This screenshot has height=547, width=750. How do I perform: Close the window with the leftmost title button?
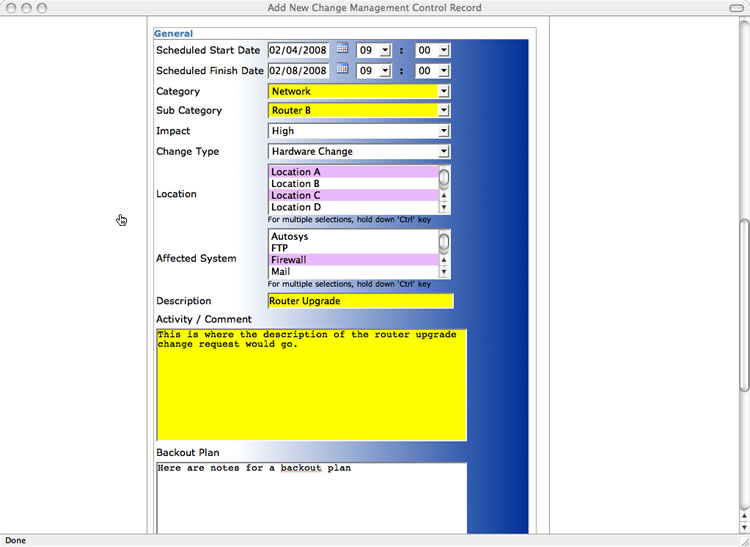click(11, 8)
